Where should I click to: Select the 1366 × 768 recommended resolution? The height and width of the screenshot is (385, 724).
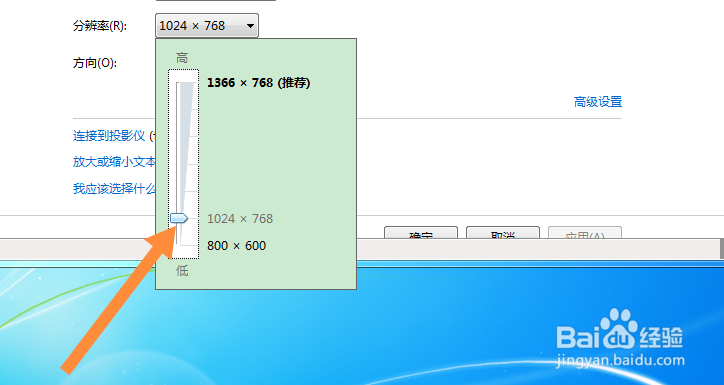(x=259, y=83)
